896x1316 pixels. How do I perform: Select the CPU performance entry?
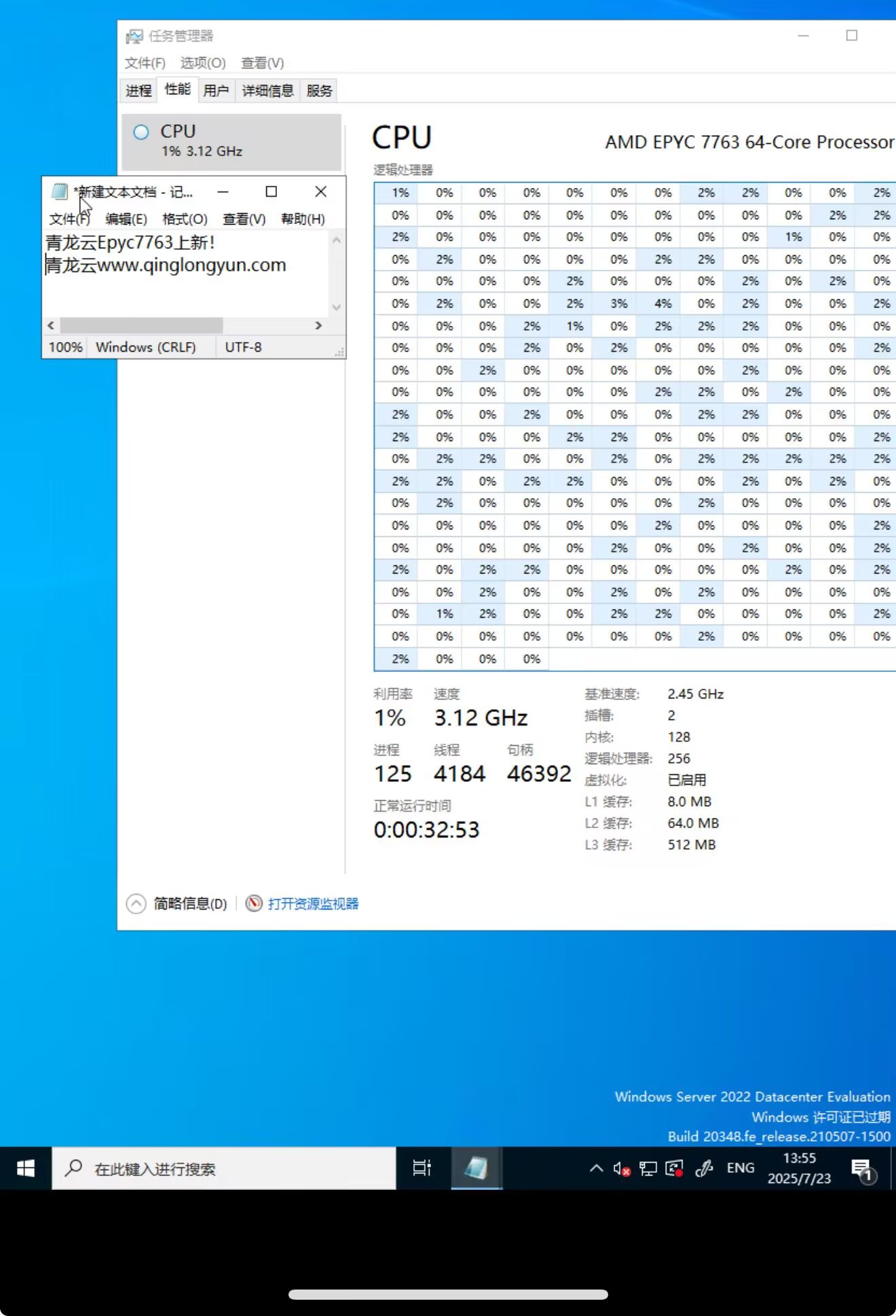point(231,140)
